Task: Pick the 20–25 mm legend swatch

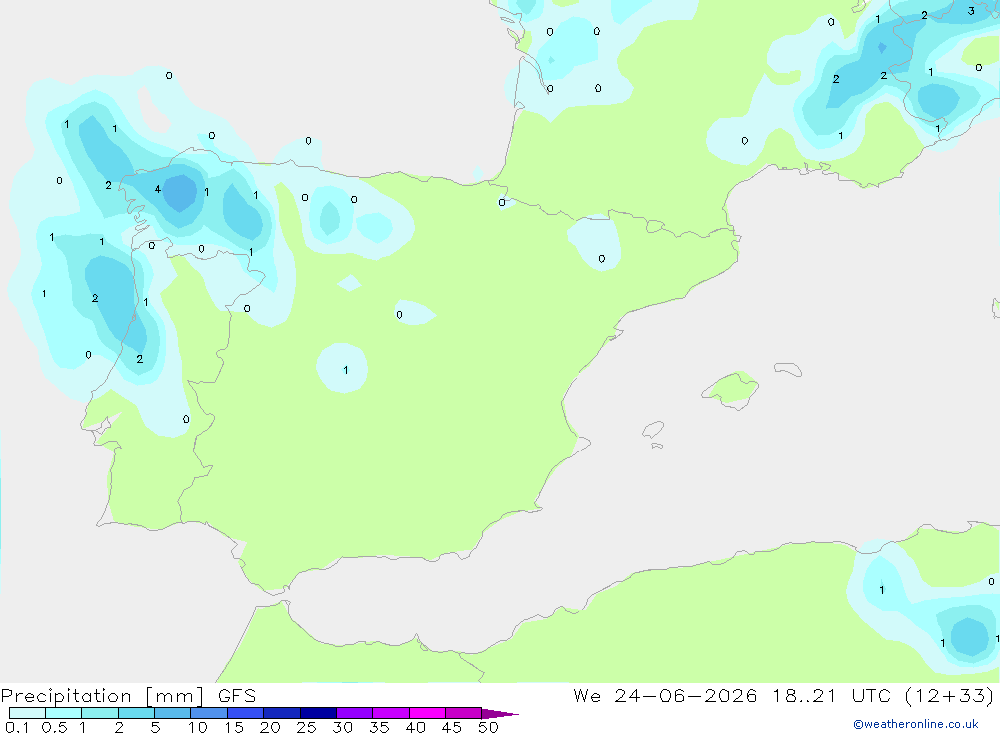Action: click(x=282, y=713)
